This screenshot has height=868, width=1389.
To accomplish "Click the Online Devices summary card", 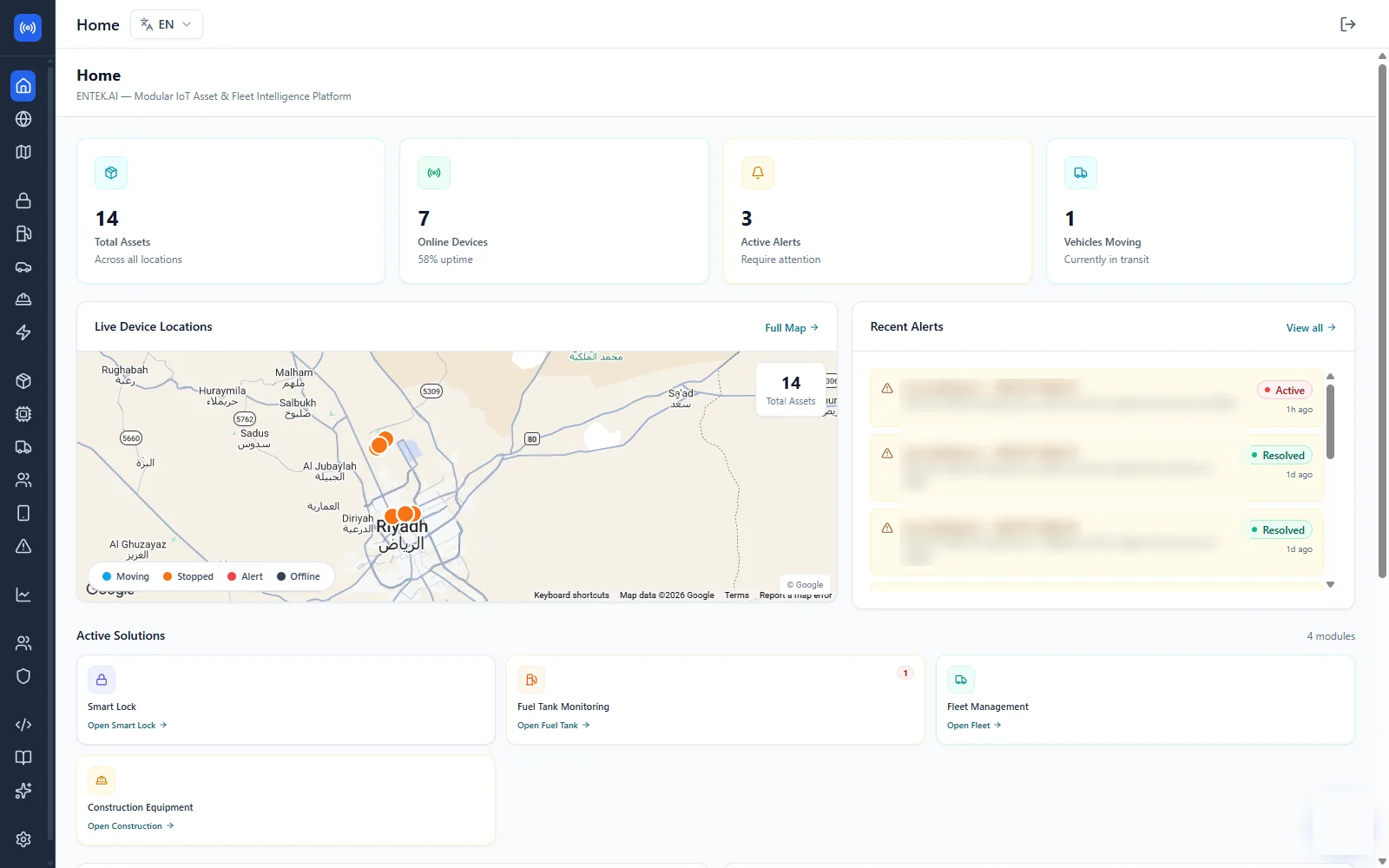I will (x=554, y=211).
